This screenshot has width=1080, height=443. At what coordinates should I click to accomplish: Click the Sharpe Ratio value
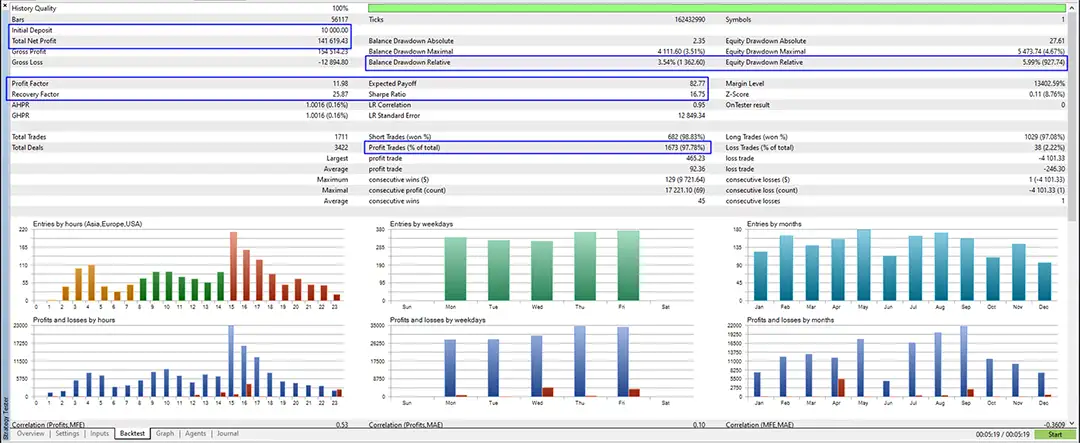click(696, 94)
